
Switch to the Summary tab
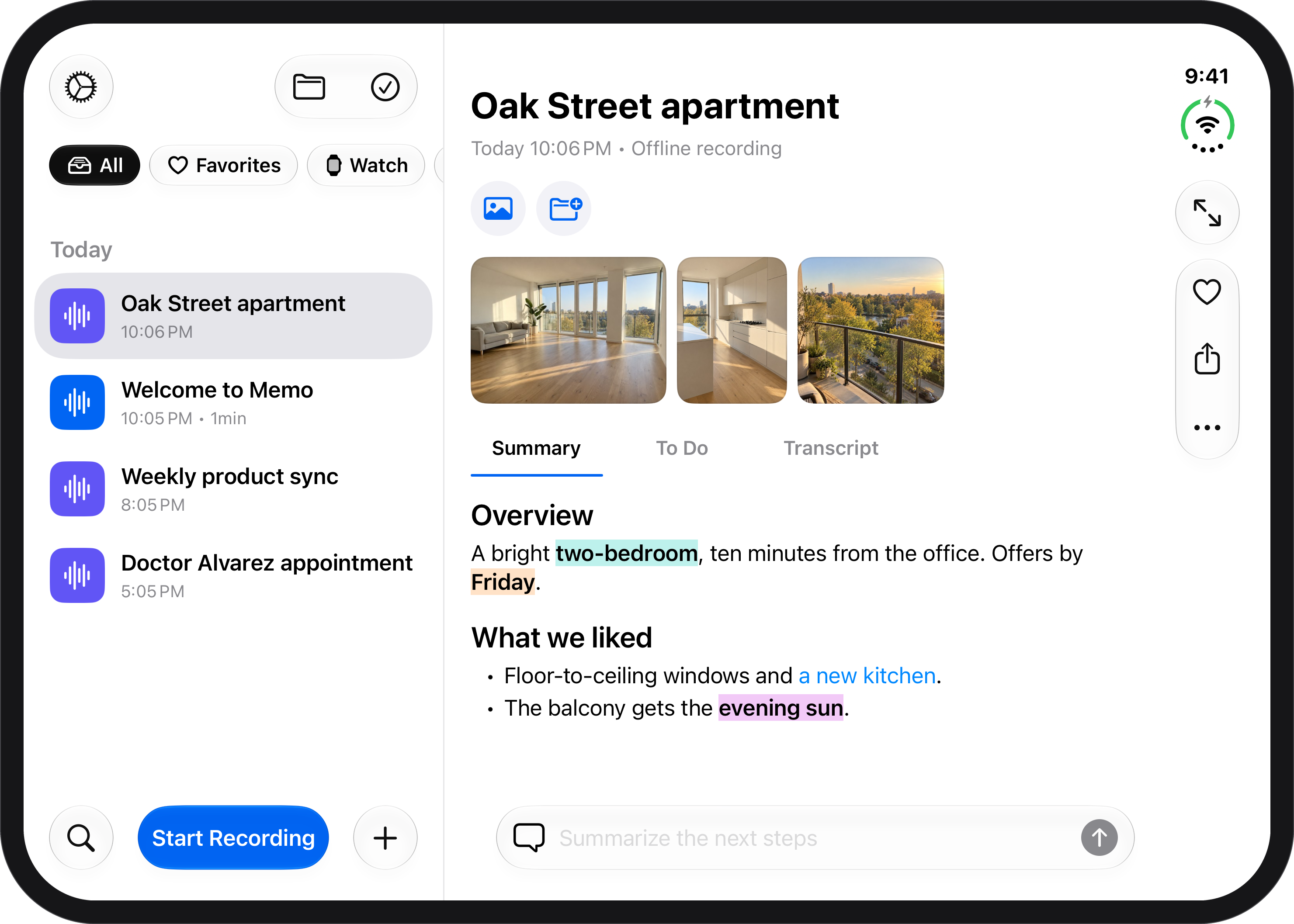click(536, 448)
